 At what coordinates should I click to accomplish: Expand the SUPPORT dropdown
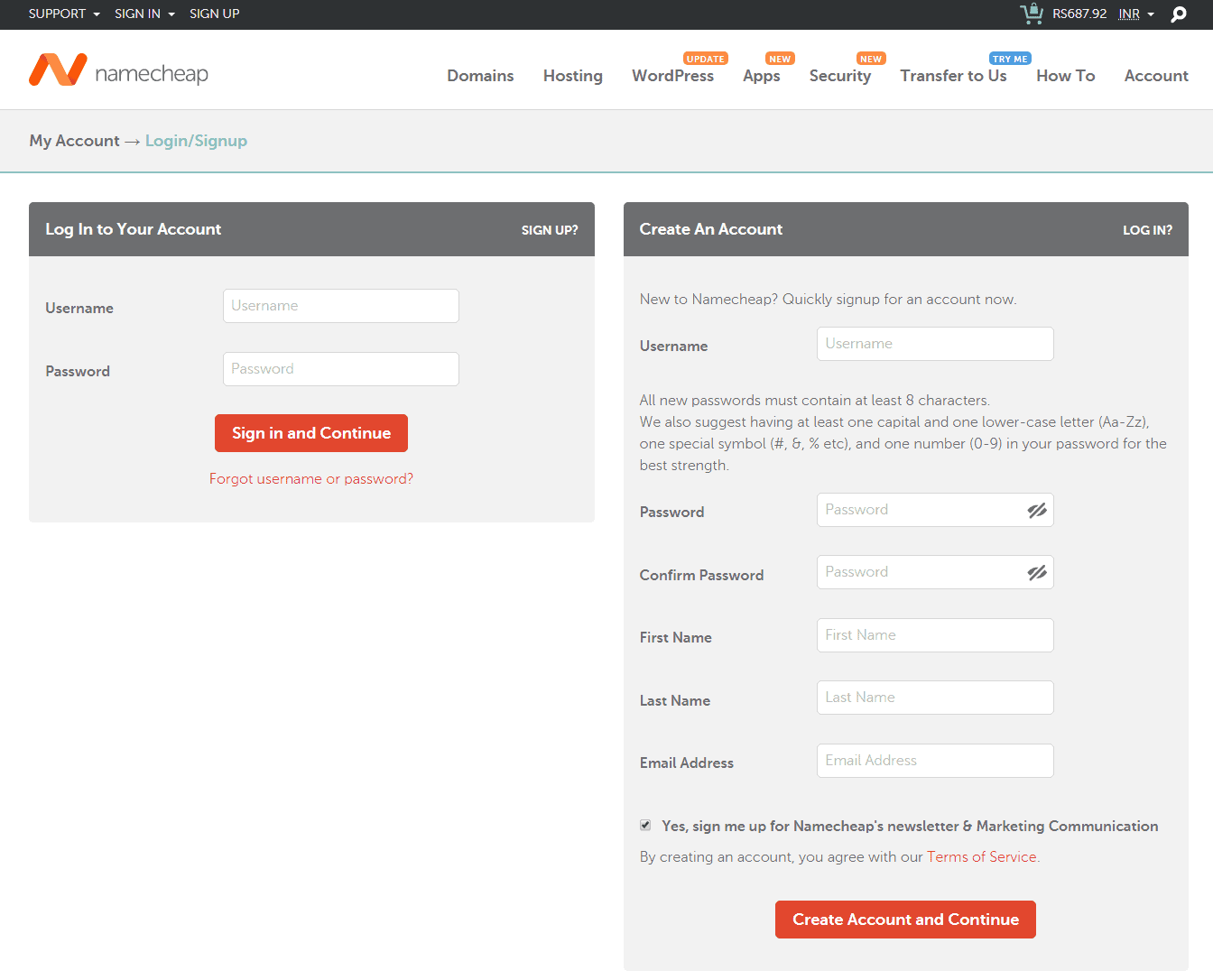[64, 14]
